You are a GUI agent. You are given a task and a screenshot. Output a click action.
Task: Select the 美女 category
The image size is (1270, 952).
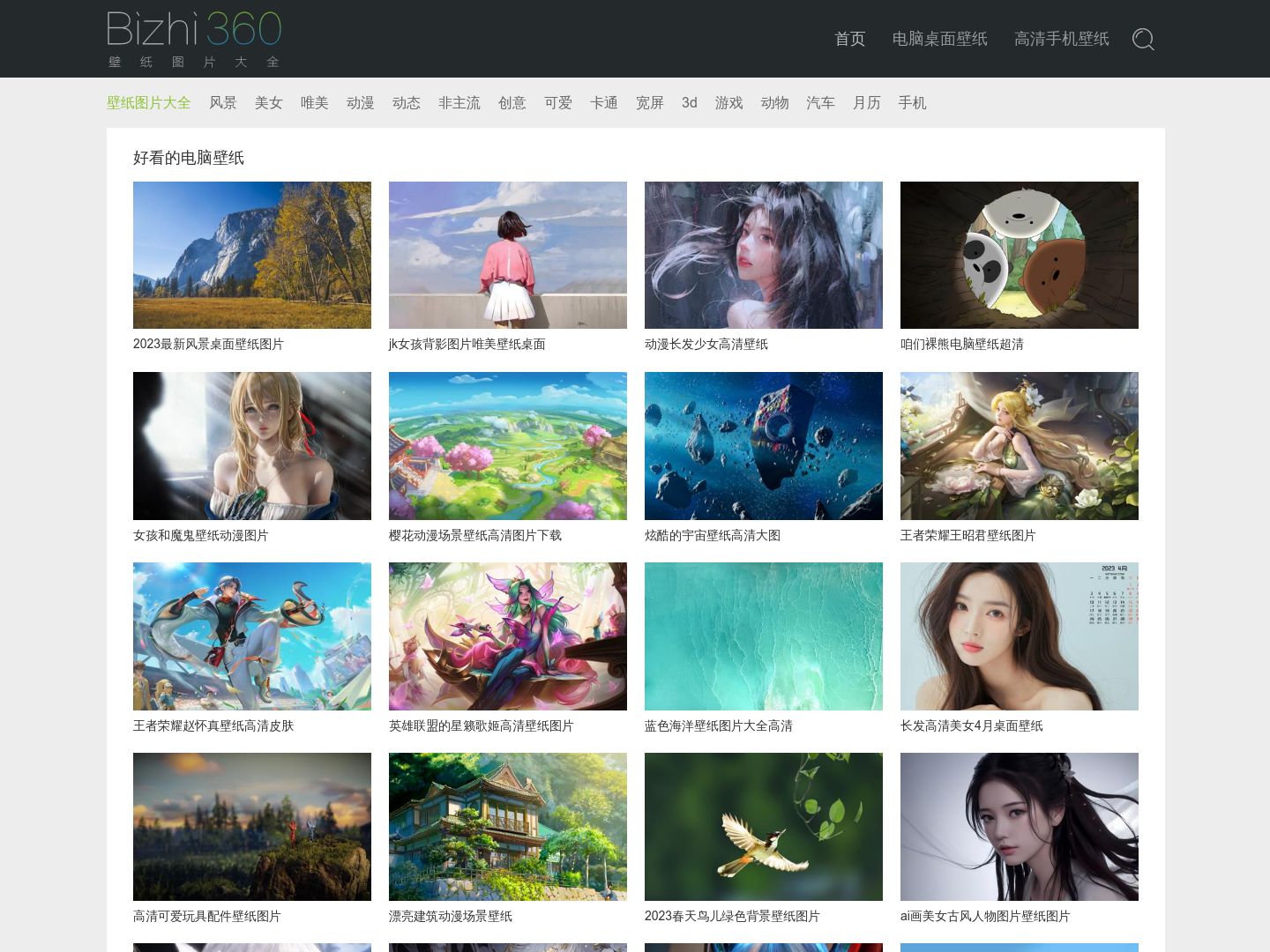[269, 102]
